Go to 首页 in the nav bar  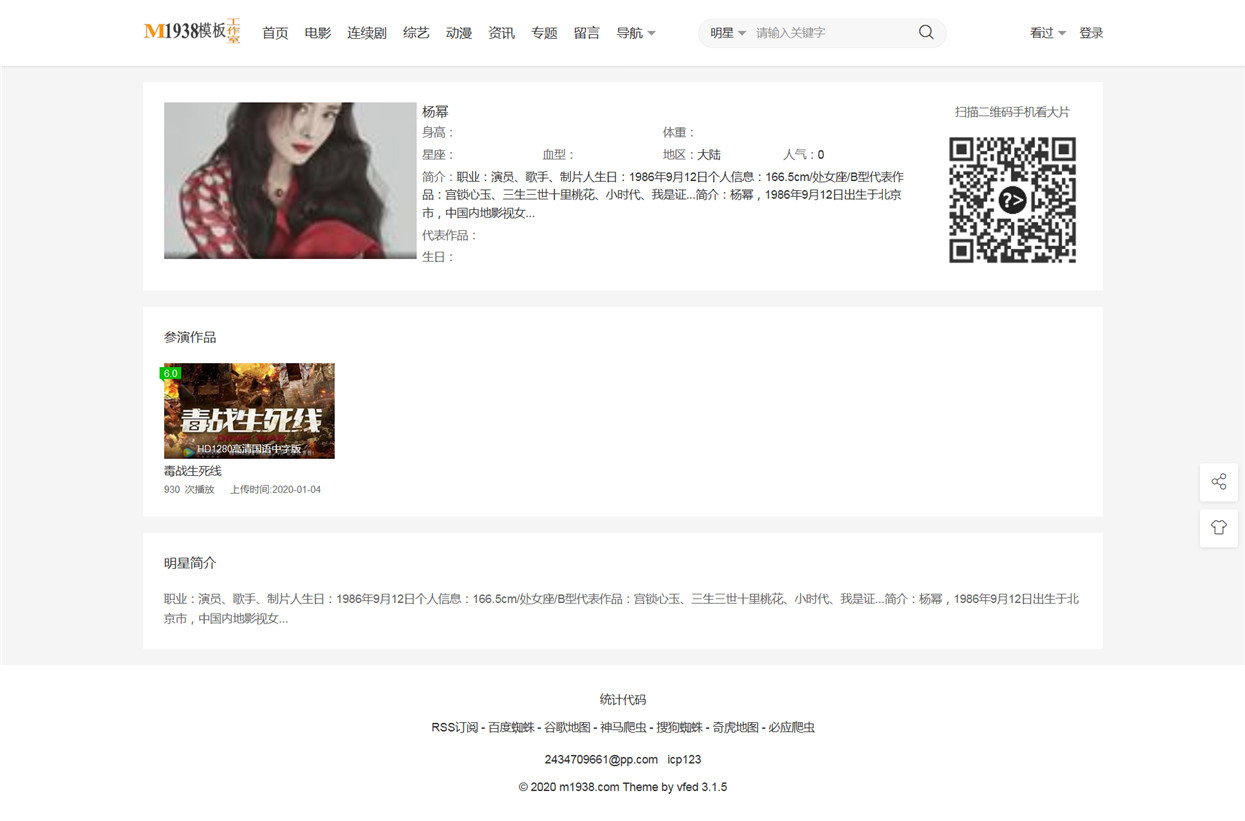click(x=275, y=33)
